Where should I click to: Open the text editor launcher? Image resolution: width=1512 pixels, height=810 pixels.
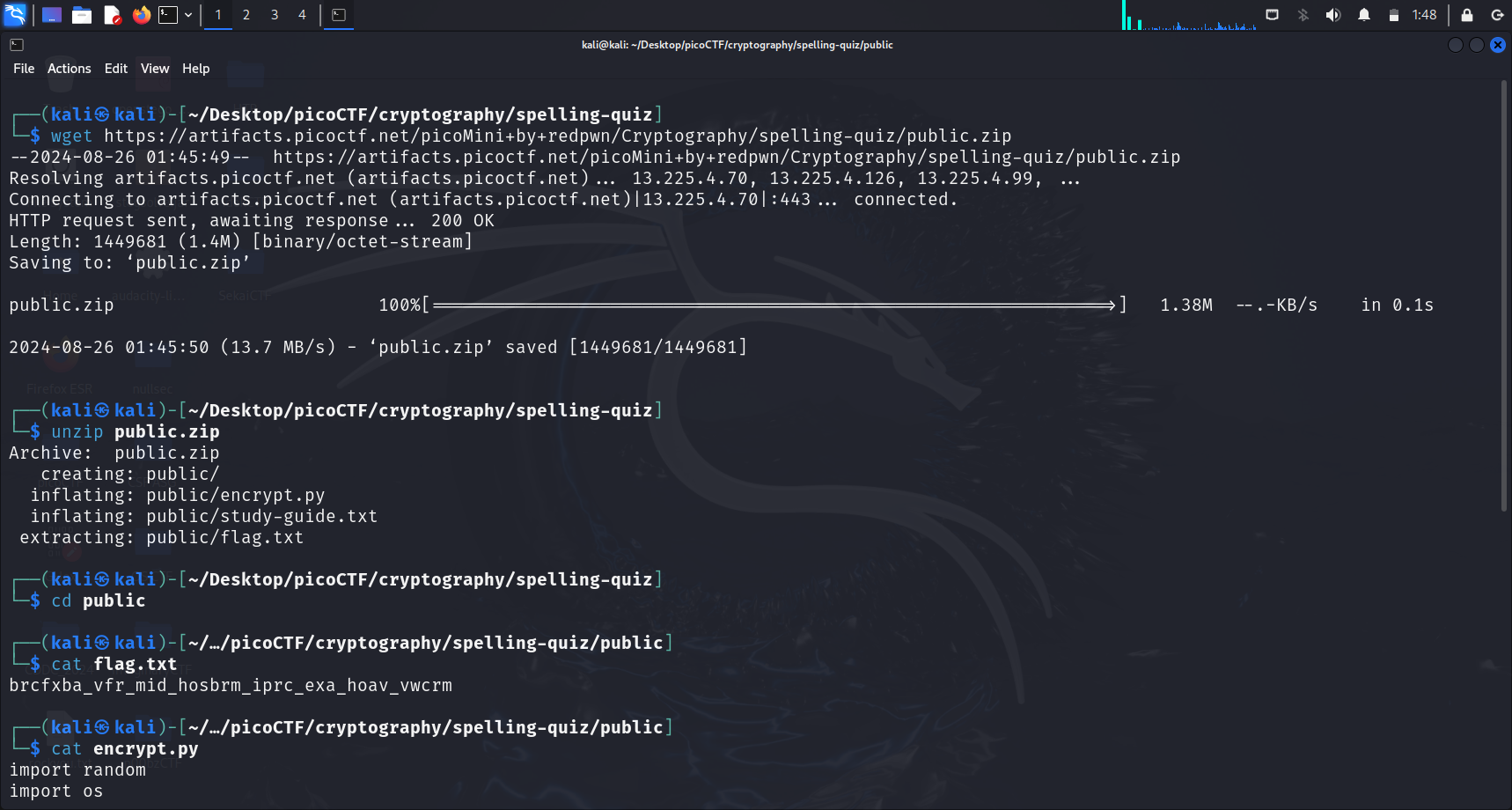112,15
